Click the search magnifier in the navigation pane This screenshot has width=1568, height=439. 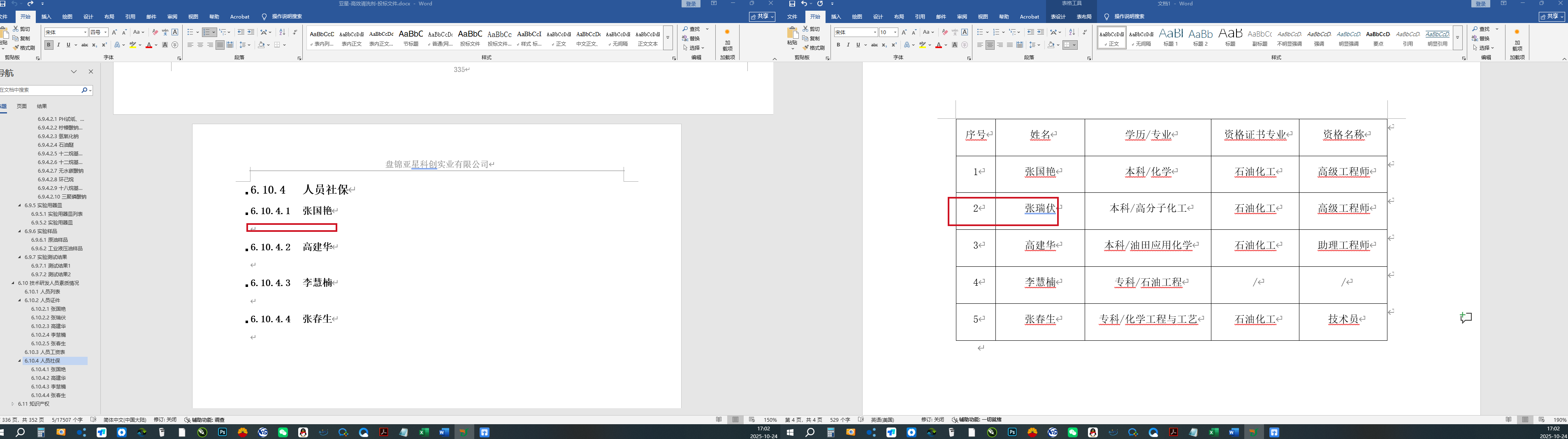(85, 90)
